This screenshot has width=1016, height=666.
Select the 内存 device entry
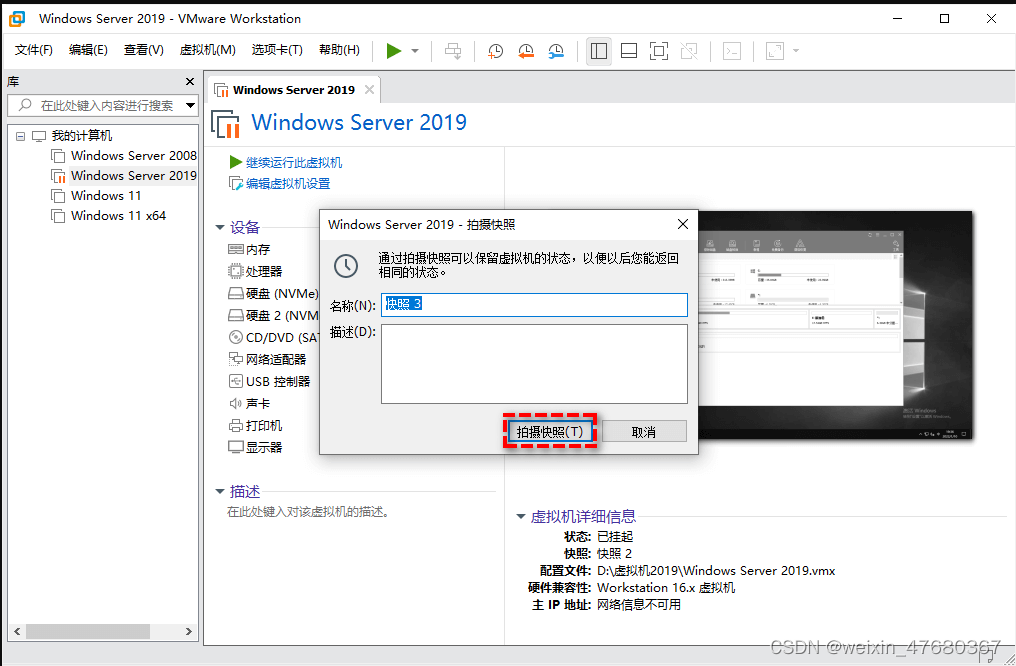coord(249,250)
